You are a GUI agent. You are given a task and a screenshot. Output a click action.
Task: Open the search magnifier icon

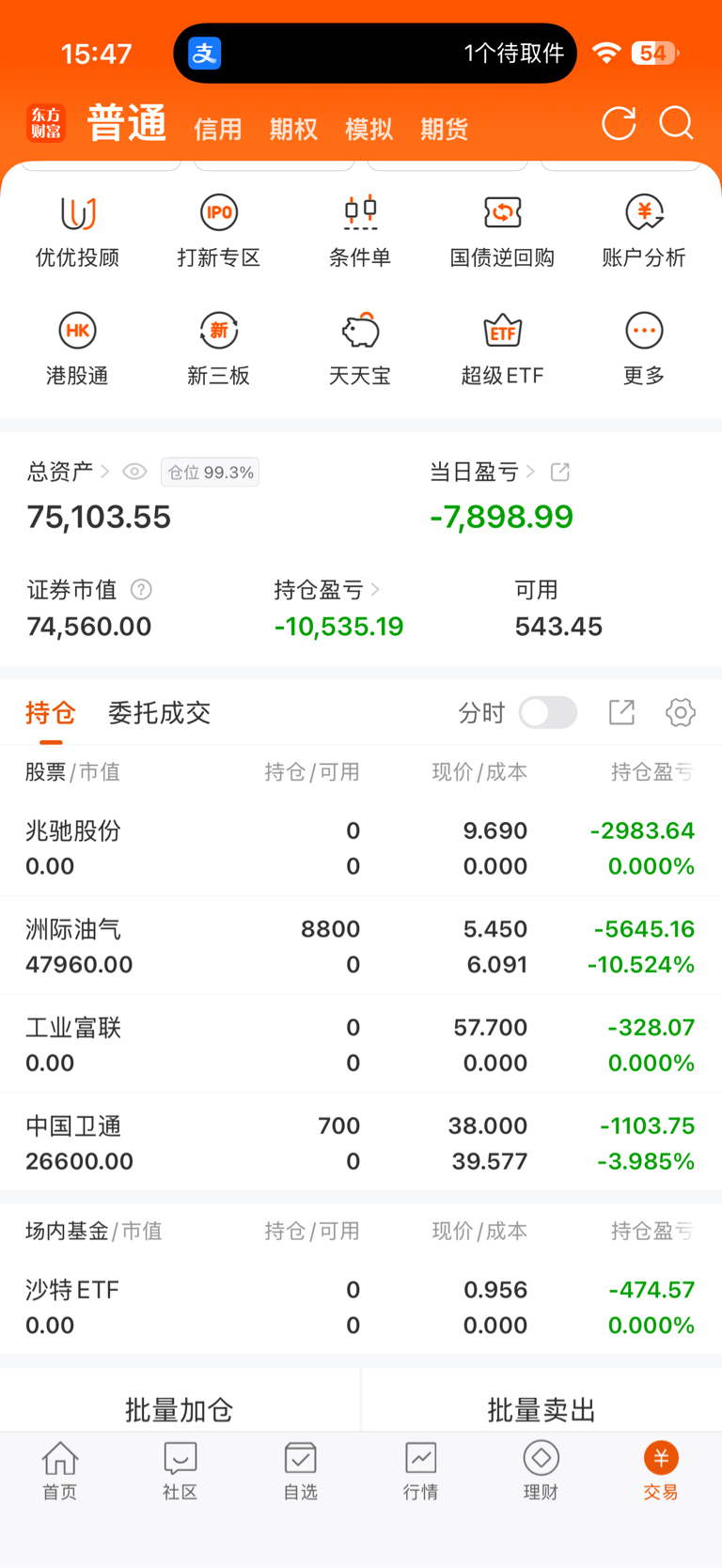click(x=676, y=123)
